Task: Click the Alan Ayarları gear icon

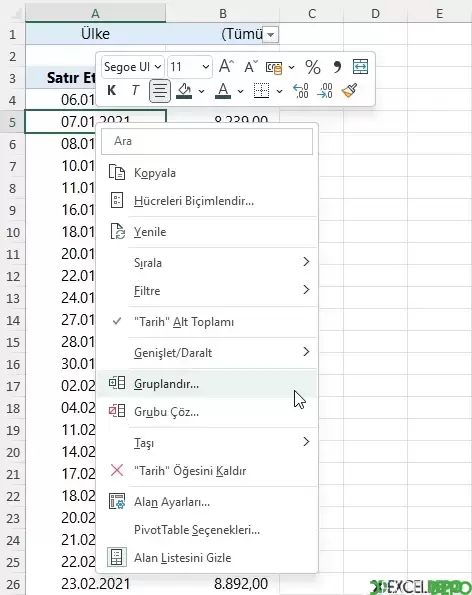Action: coord(117,501)
